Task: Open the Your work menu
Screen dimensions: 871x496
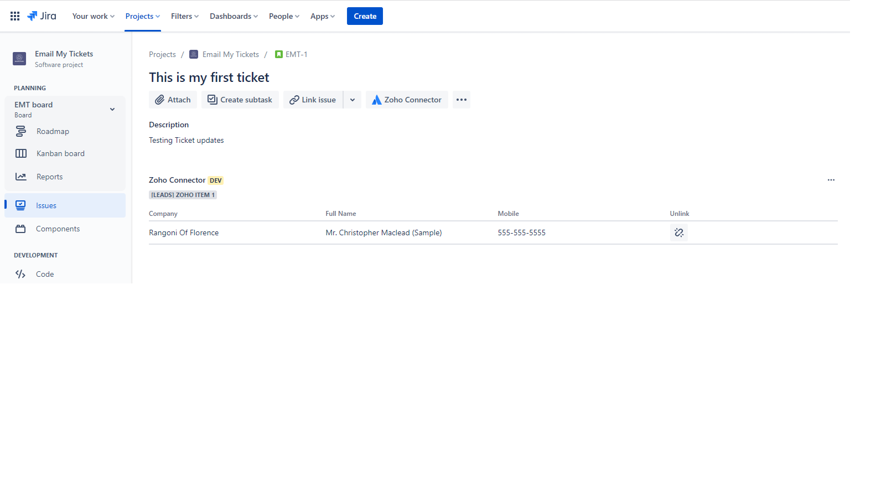Action: (93, 16)
